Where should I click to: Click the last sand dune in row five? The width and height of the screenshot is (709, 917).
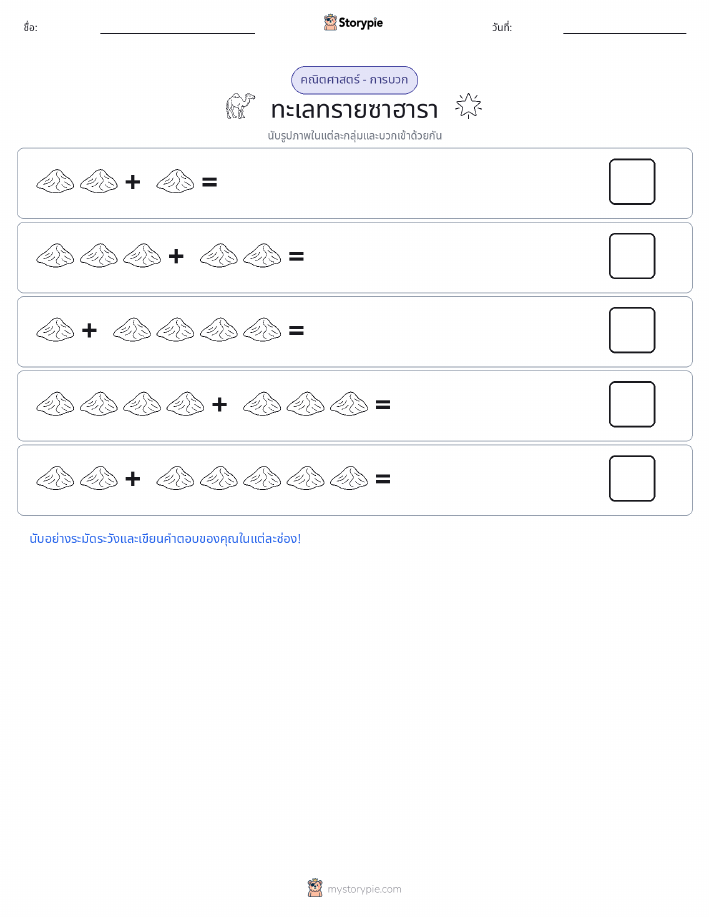(349, 478)
